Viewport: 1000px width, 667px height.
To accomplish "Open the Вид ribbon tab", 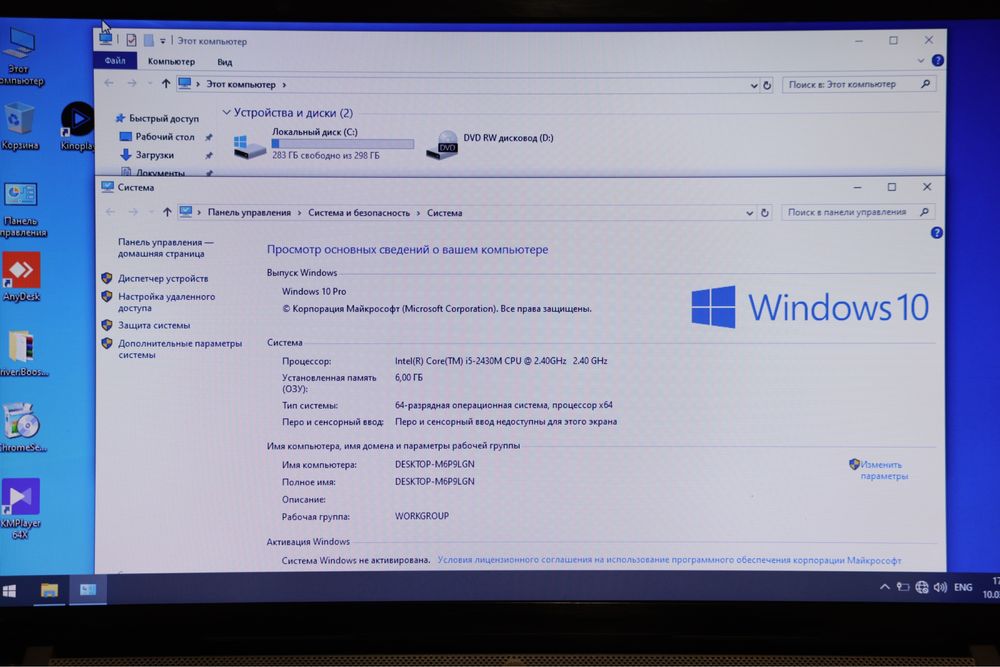I will tap(224, 62).
